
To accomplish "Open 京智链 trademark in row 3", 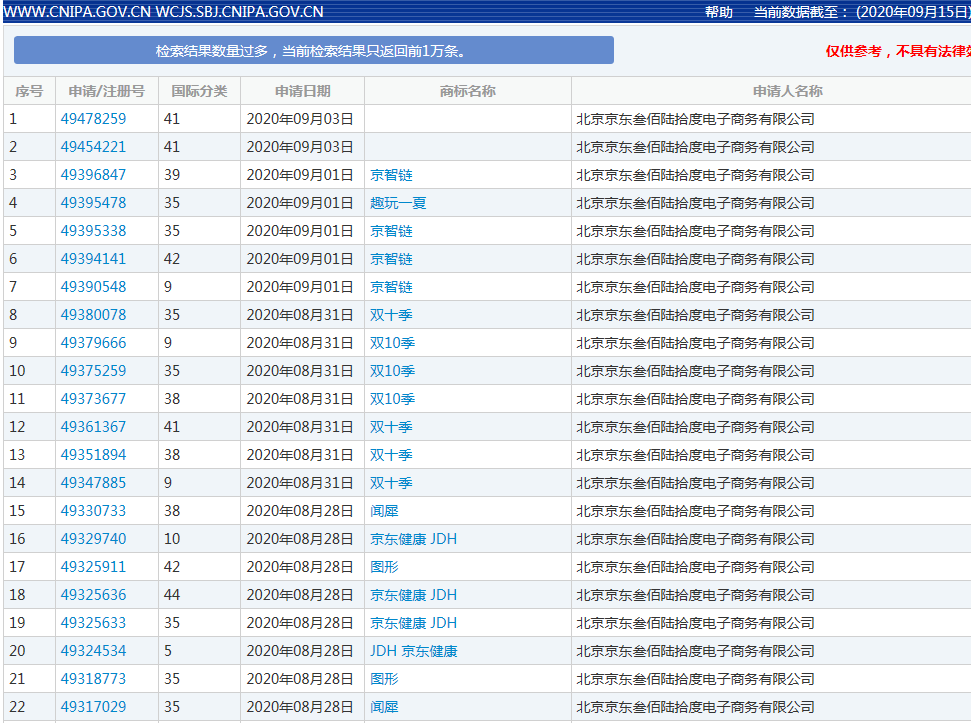I will pyautogui.click(x=391, y=175).
